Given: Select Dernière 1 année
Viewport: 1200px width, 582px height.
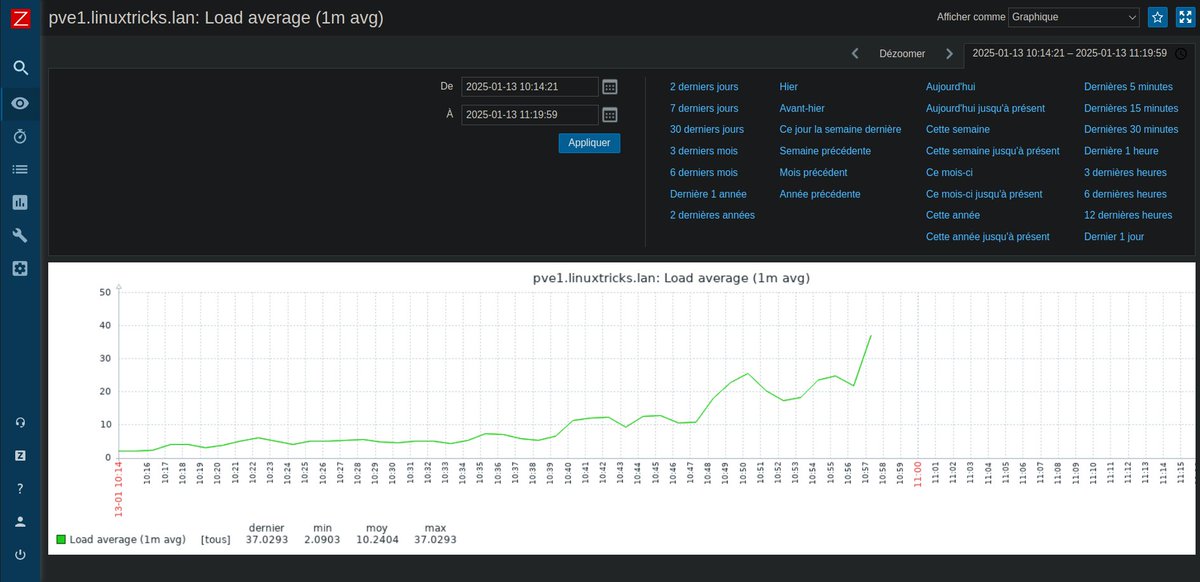Looking at the screenshot, I should (708, 194).
